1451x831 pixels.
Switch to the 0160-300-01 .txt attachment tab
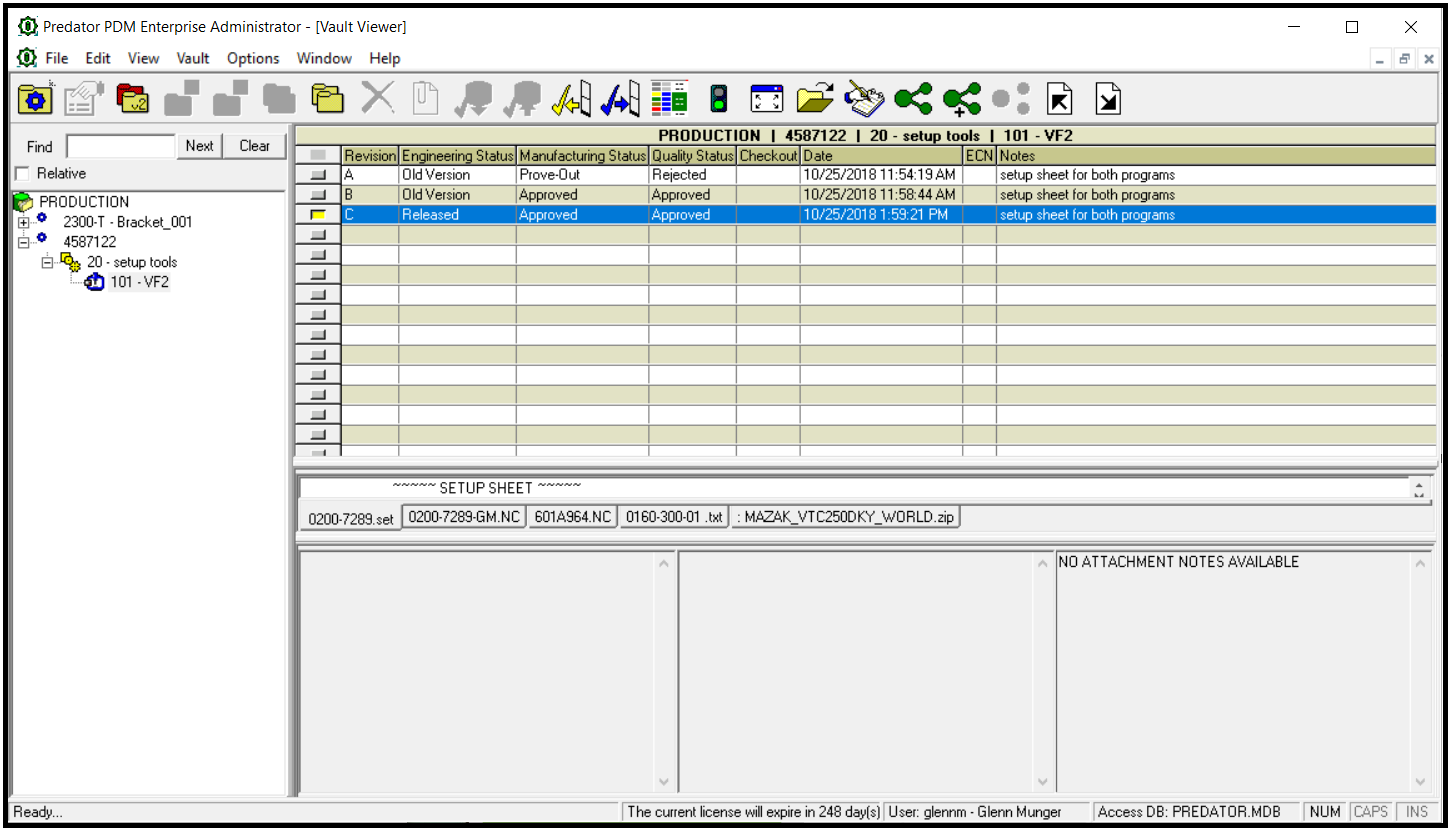coord(674,517)
